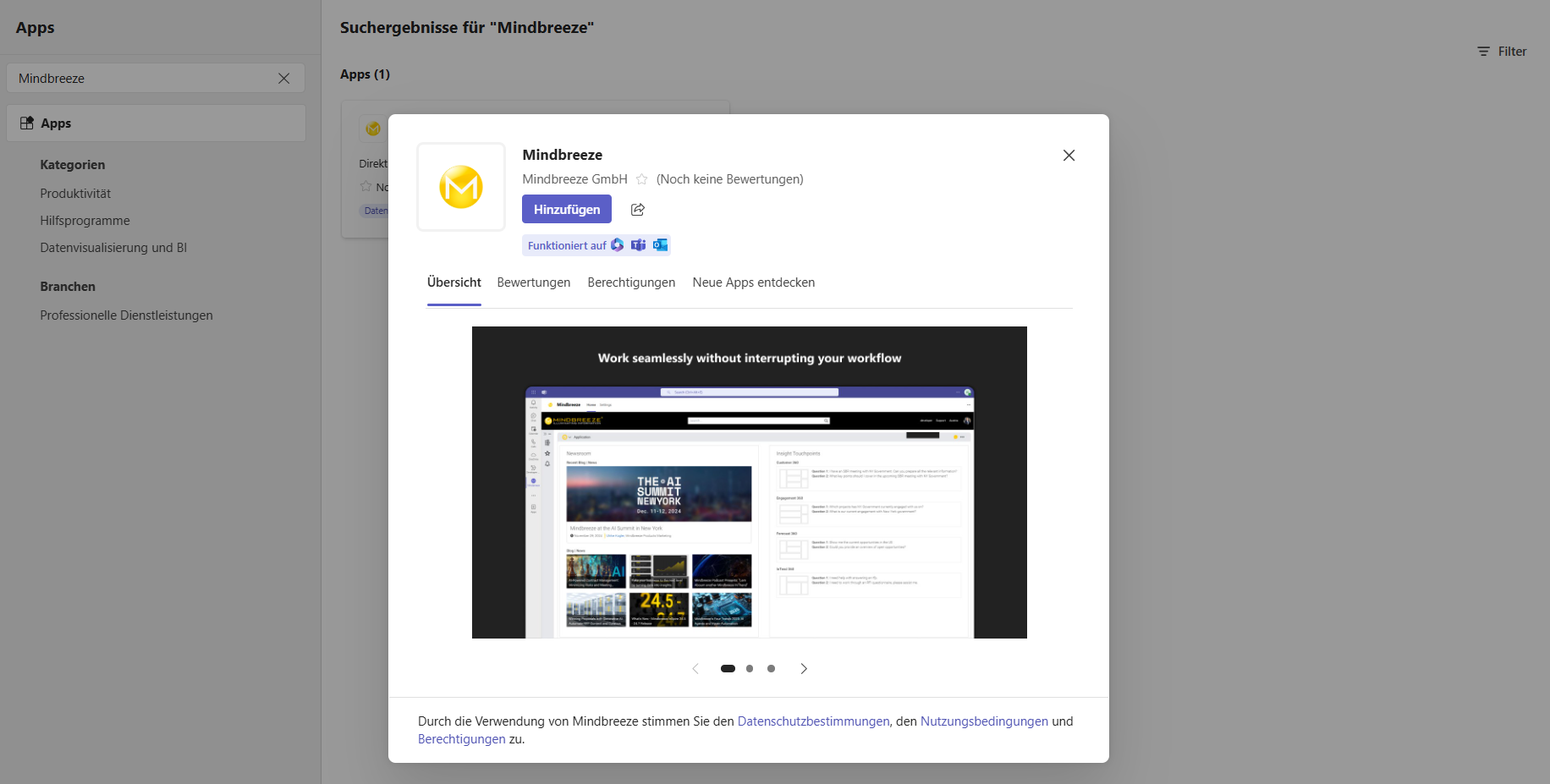Close the Mindbreeze app details dialog

1069,156
